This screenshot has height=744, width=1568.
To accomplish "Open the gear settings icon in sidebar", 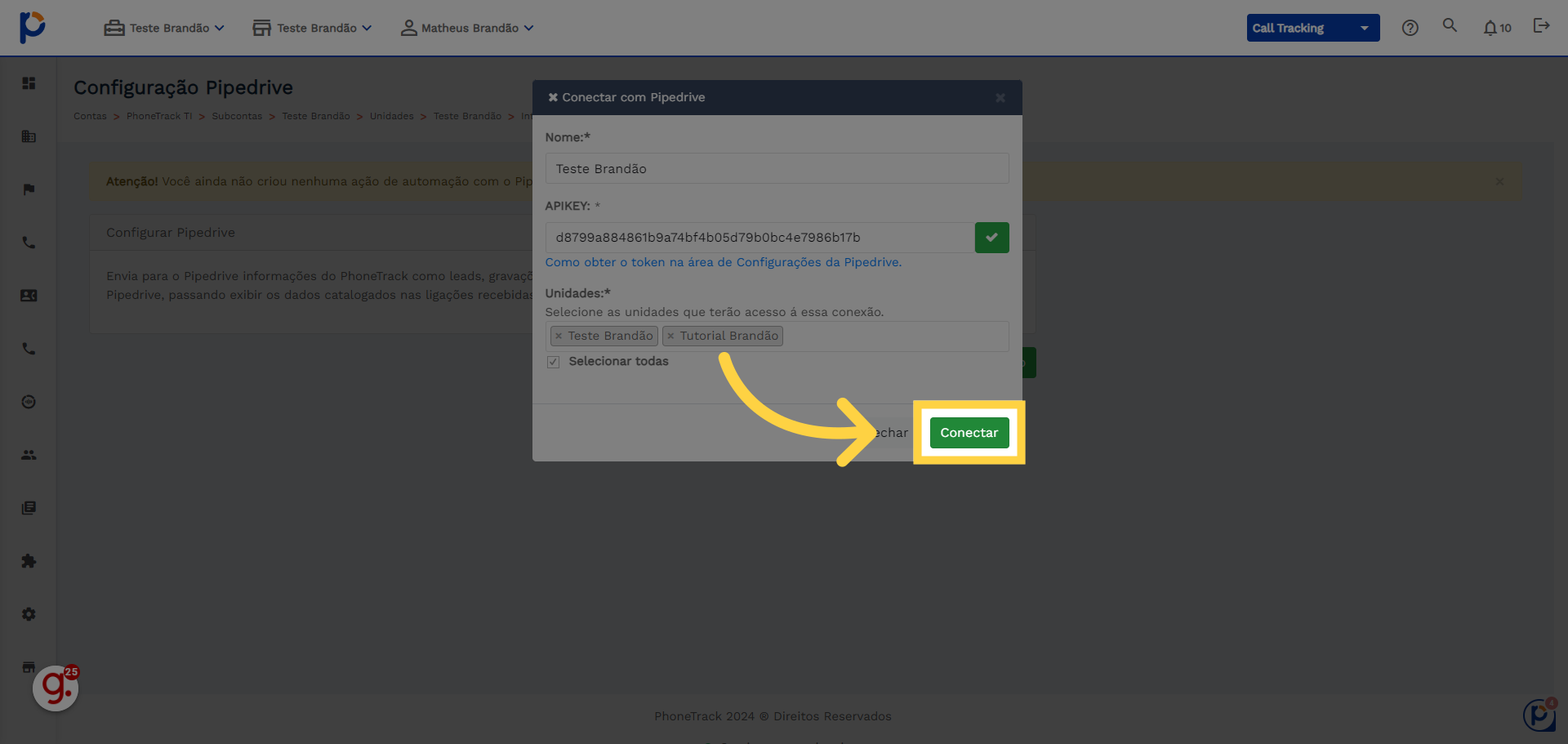I will coord(29,614).
